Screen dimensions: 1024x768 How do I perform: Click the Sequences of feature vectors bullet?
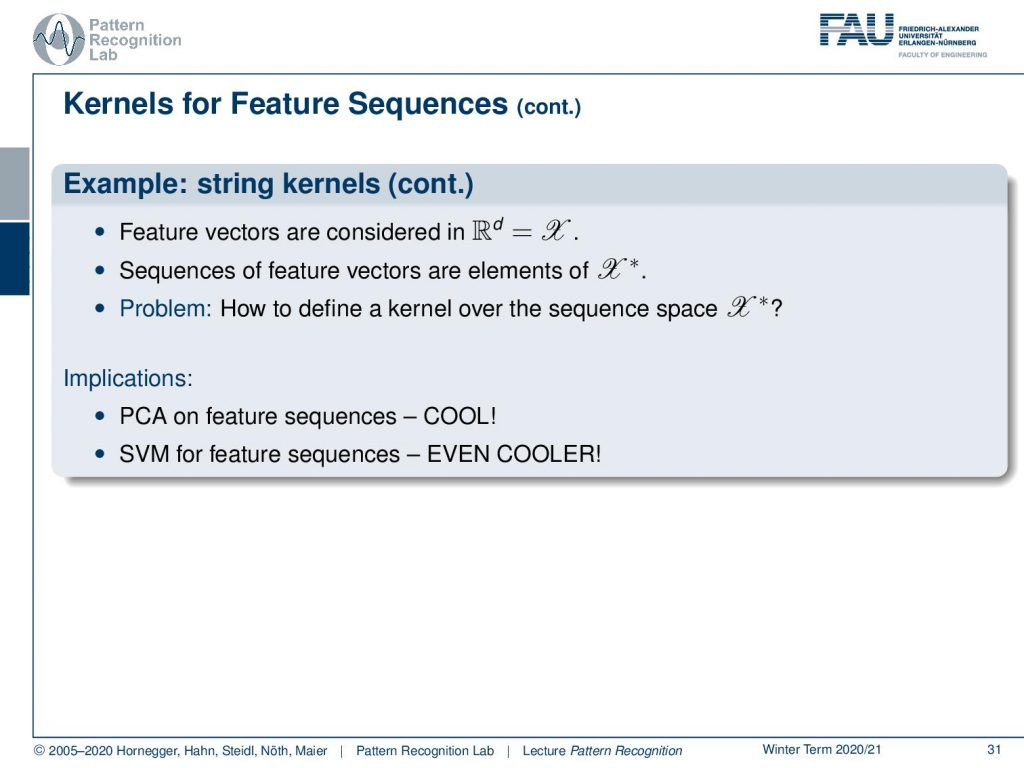pos(383,270)
